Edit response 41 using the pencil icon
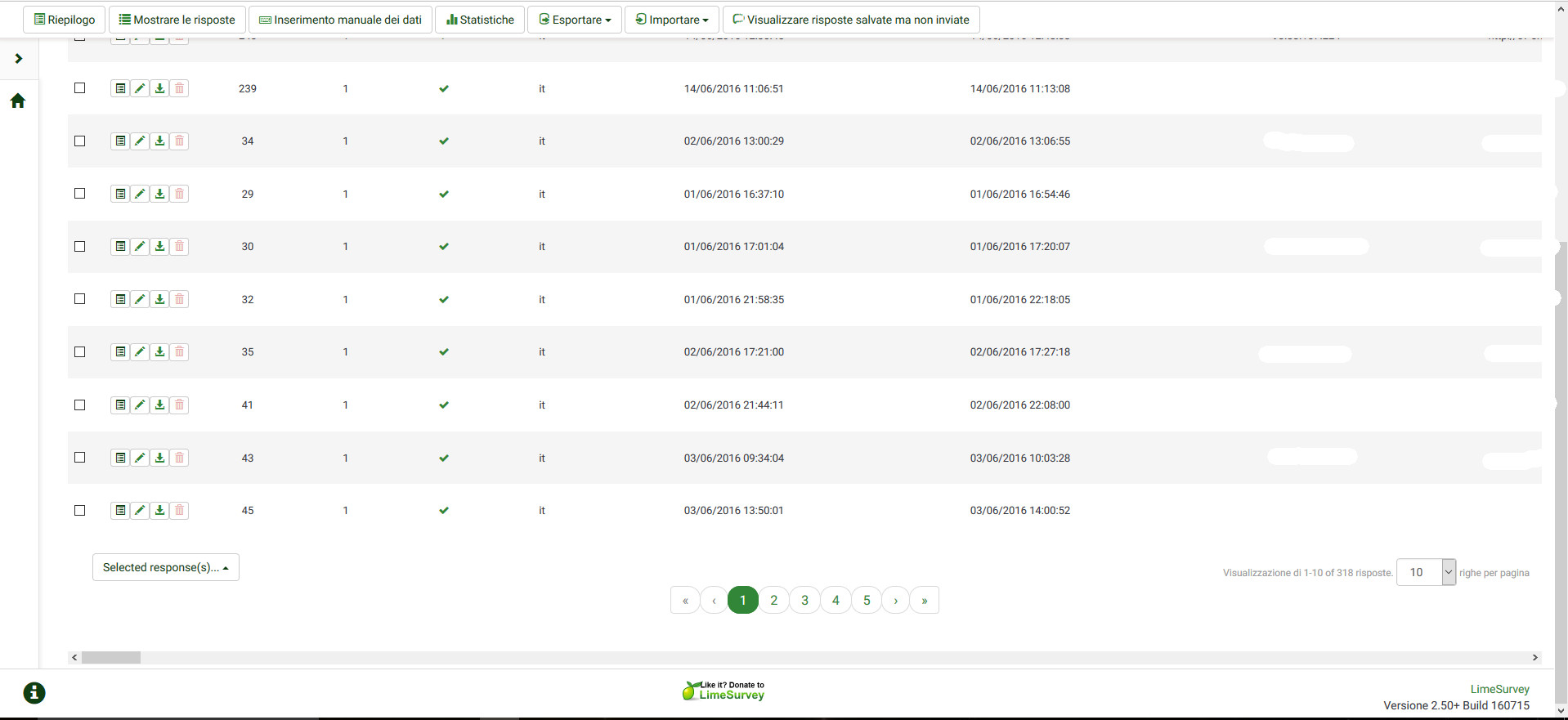The image size is (1568, 720). point(140,405)
